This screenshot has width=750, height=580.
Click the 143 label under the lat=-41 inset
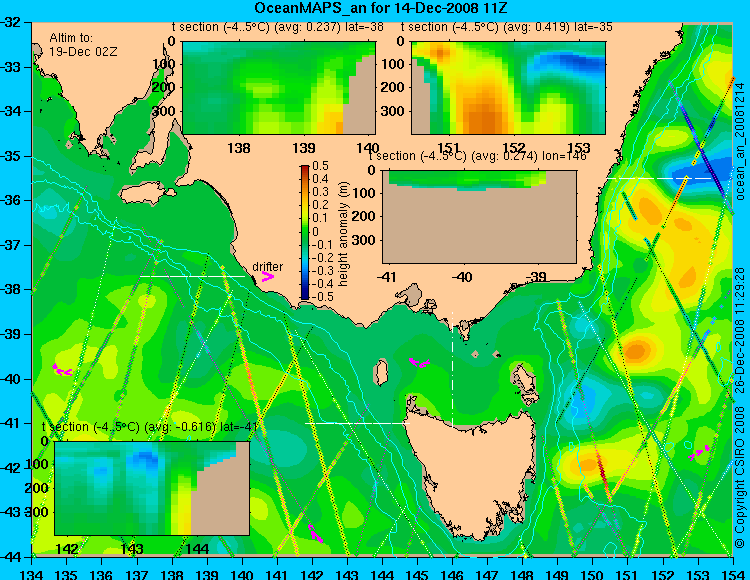coord(132,549)
